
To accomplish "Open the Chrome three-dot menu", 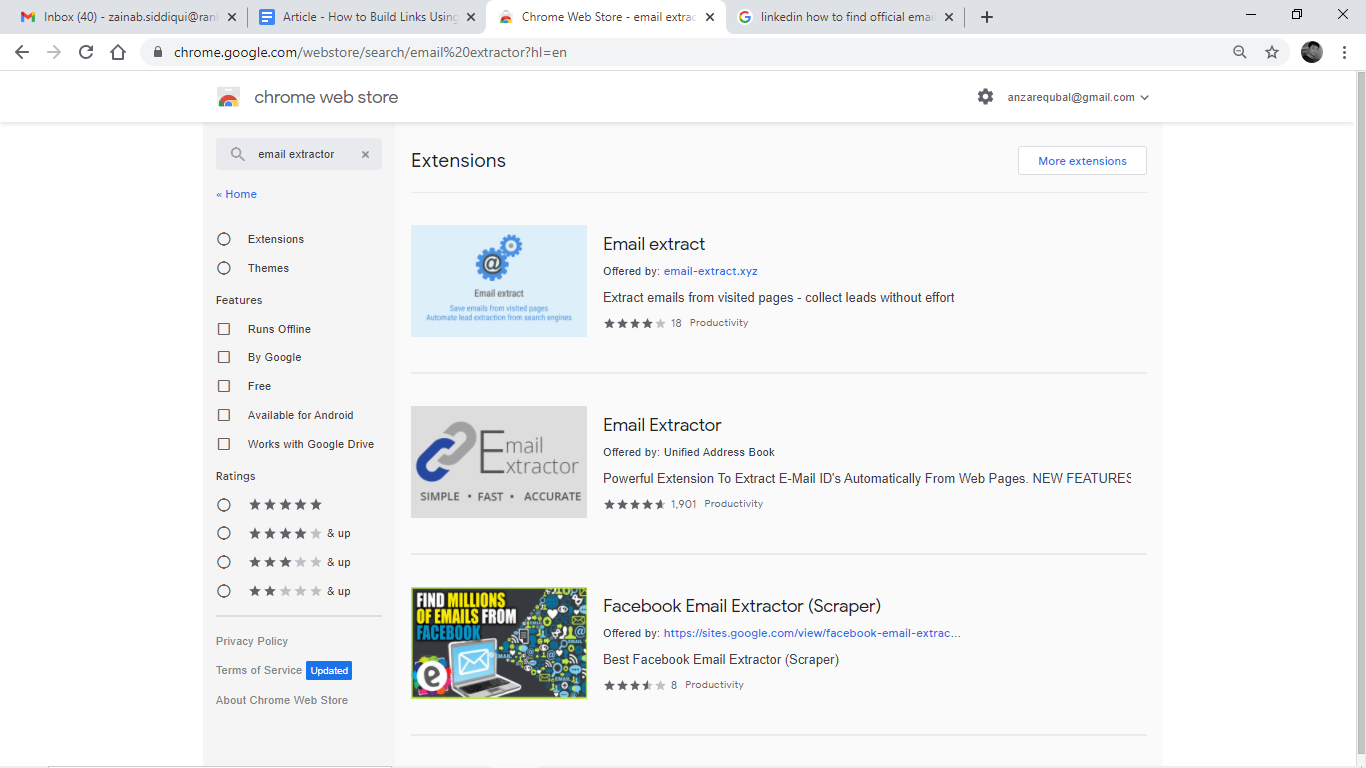I will (x=1344, y=52).
